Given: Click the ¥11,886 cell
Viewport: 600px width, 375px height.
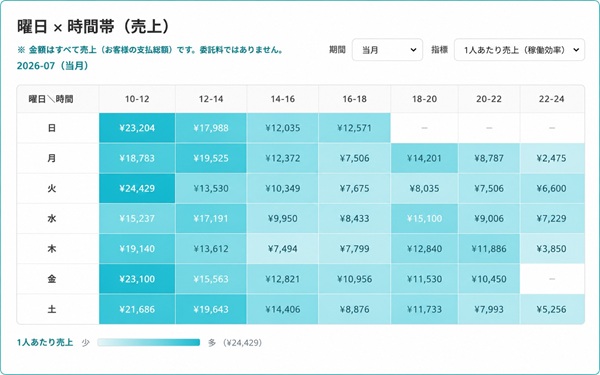Looking at the screenshot, I should click(x=489, y=249).
